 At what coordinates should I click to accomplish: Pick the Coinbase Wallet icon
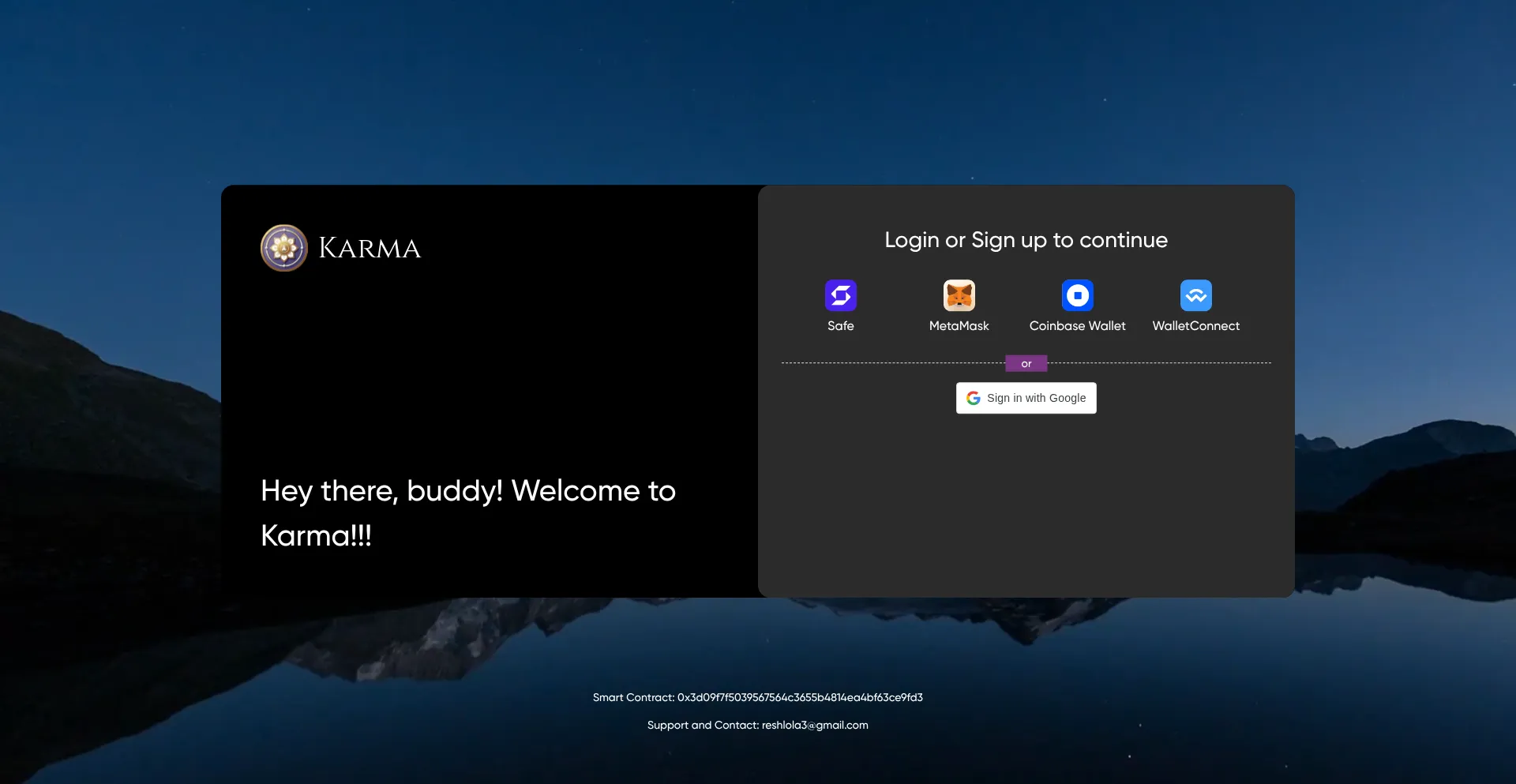tap(1077, 296)
